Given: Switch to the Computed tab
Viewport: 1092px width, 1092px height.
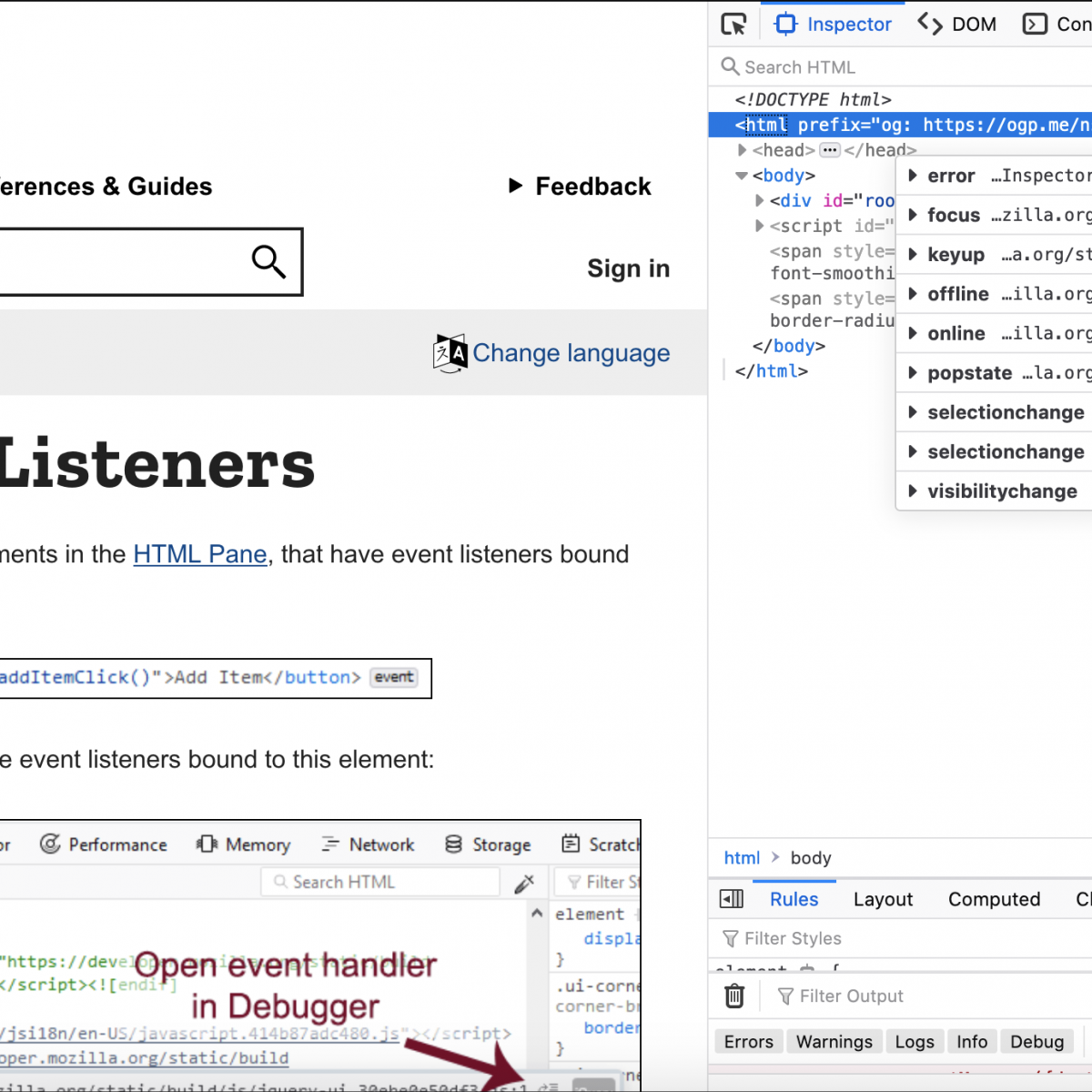Looking at the screenshot, I should pyautogui.click(x=994, y=899).
